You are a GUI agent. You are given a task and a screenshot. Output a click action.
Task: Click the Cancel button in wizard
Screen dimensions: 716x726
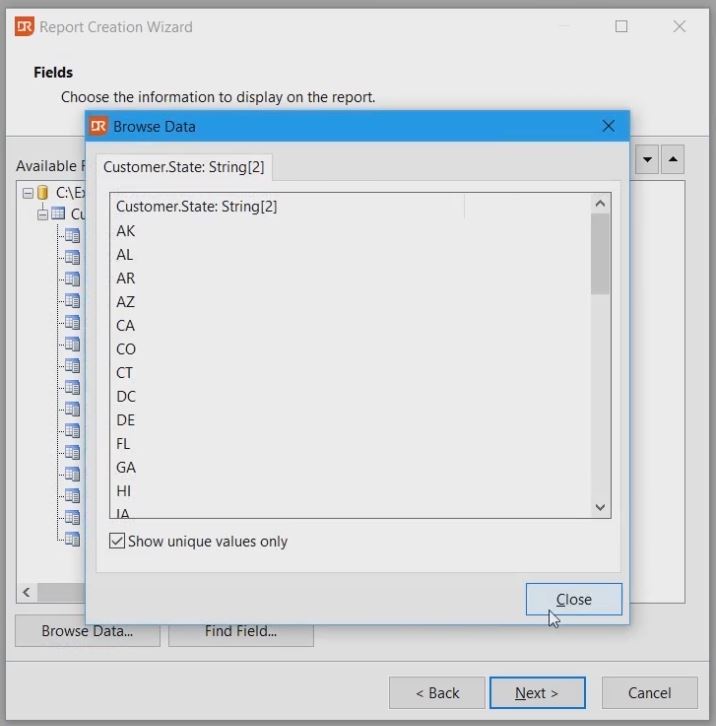pos(649,693)
